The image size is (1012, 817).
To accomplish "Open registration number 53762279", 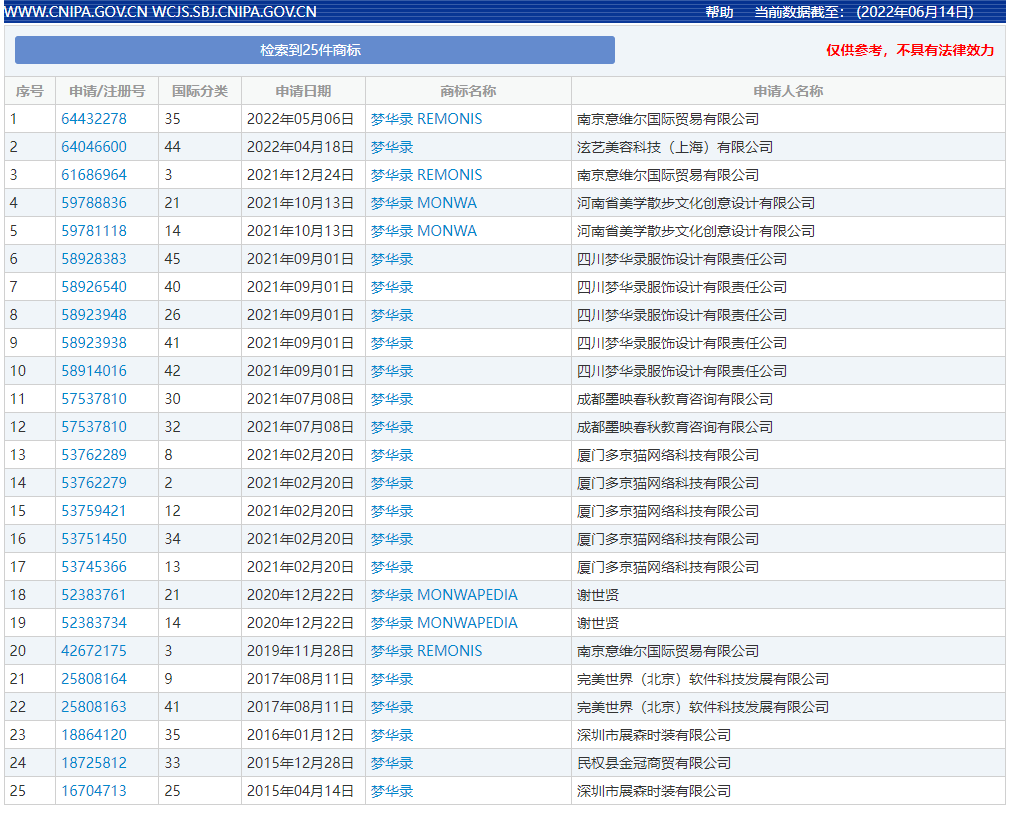I will [x=94, y=483].
